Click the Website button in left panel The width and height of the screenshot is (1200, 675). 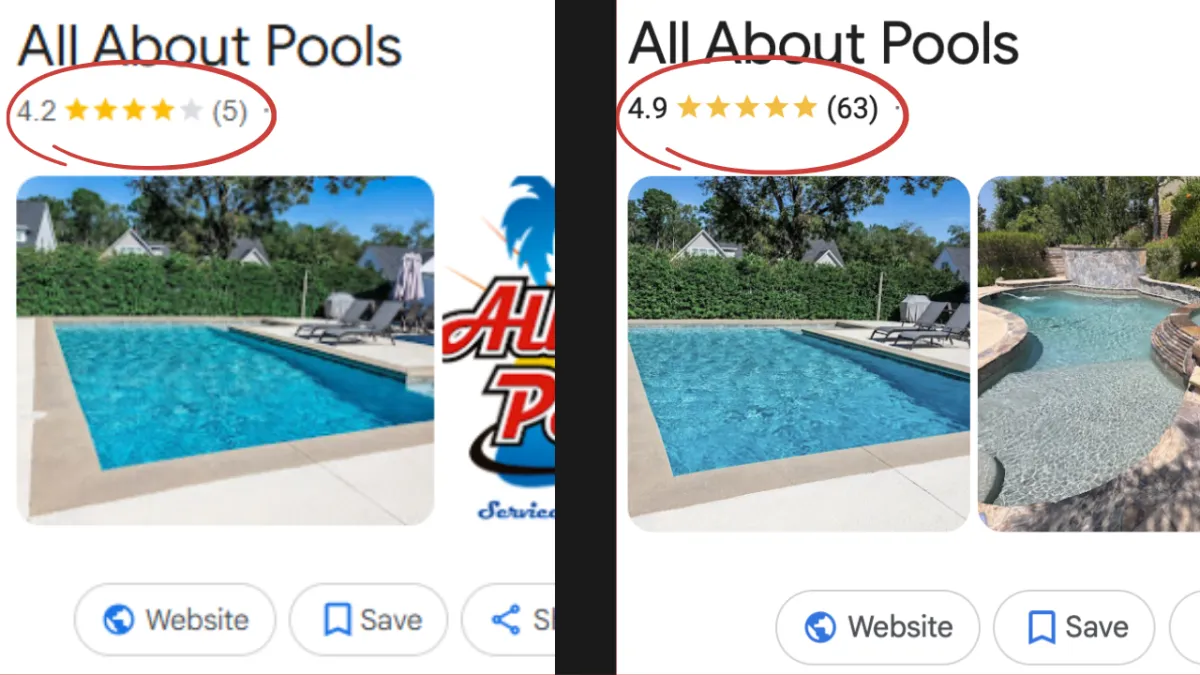tap(175, 620)
